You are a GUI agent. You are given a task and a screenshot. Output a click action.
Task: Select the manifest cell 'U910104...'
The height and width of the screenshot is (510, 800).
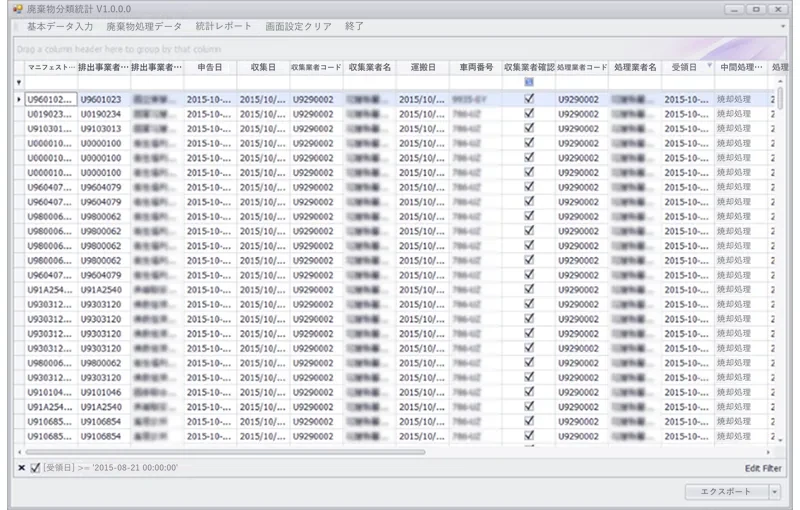pyautogui.click(x=51, y=392)
